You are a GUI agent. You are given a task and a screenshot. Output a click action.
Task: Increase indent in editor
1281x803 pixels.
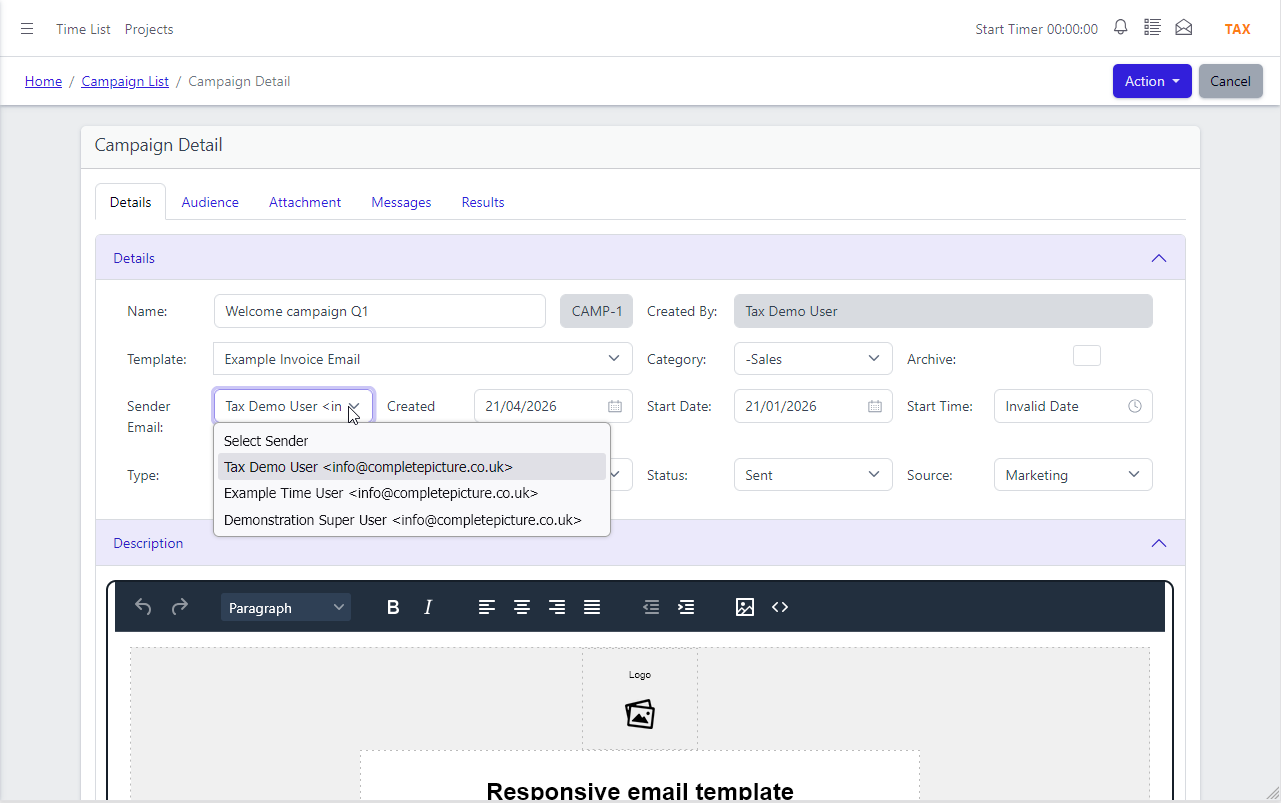coord(686,607)
